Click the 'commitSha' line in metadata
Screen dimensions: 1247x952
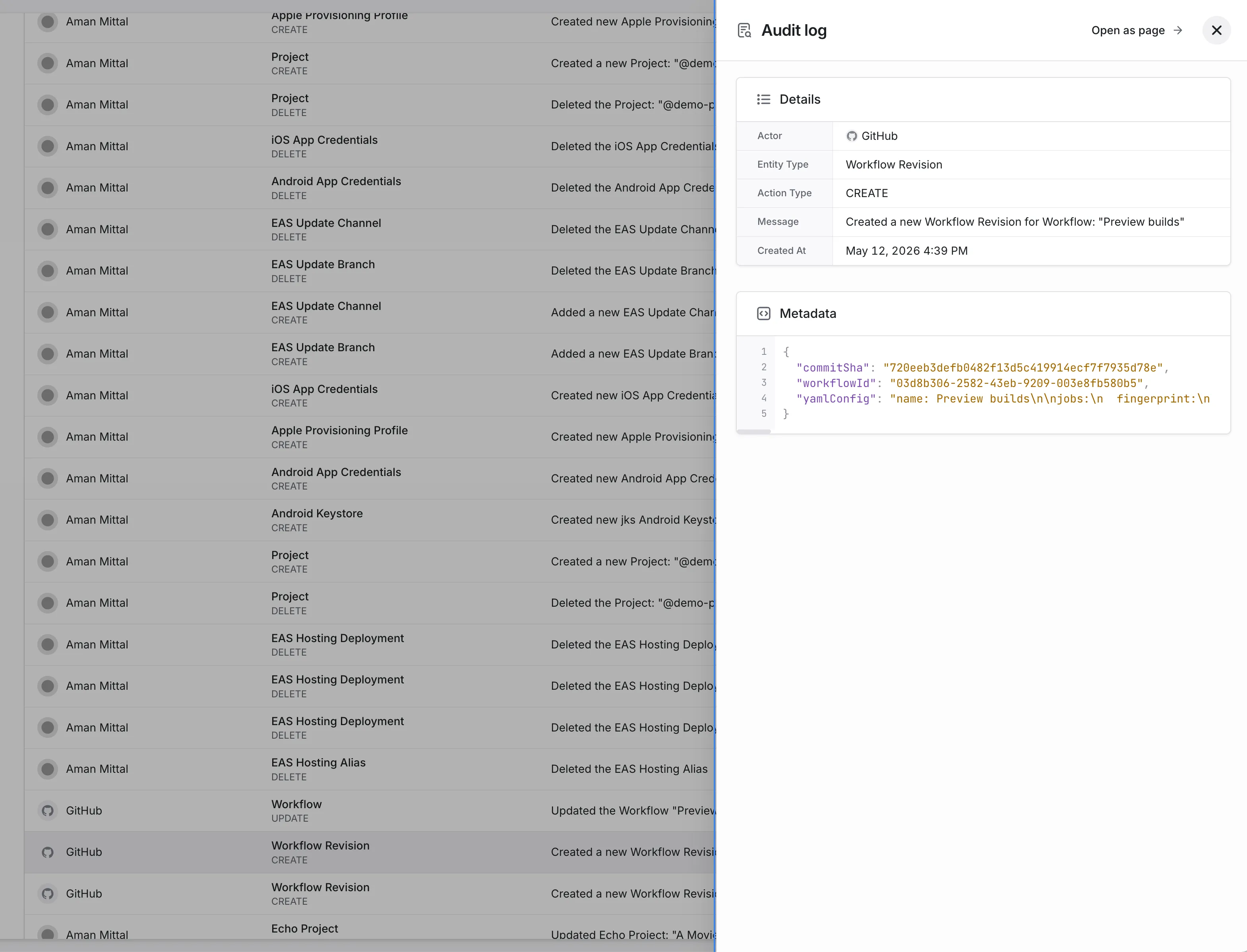pos(982,368)
